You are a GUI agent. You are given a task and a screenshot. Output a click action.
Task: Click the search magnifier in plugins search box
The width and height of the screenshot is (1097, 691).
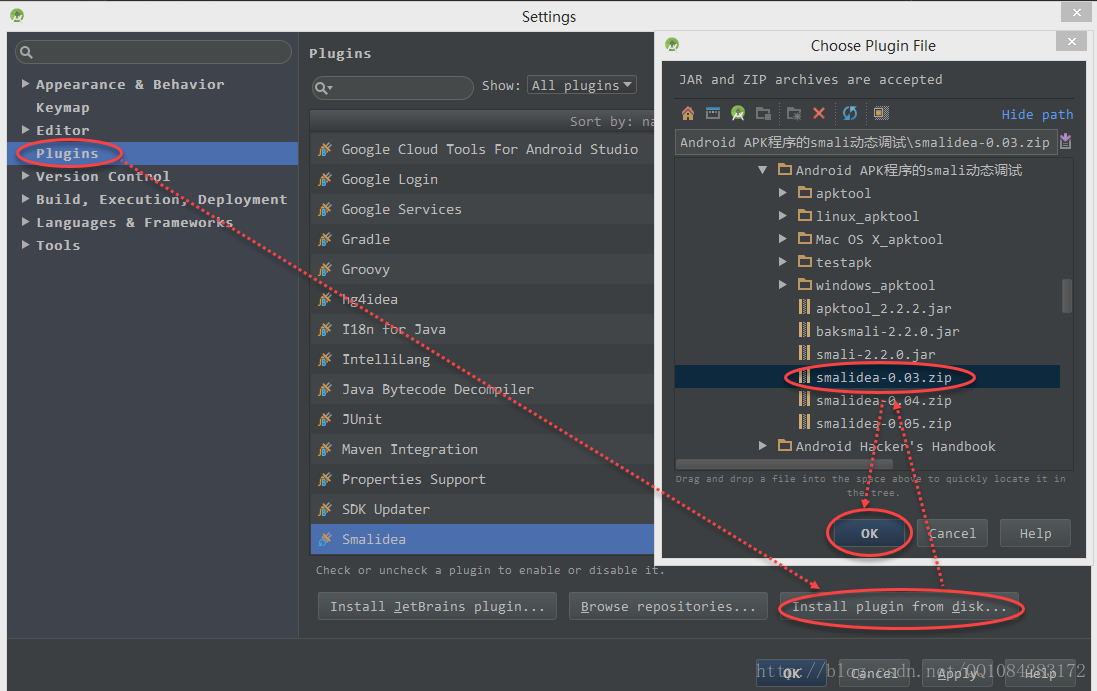click(x=323, y=87)
